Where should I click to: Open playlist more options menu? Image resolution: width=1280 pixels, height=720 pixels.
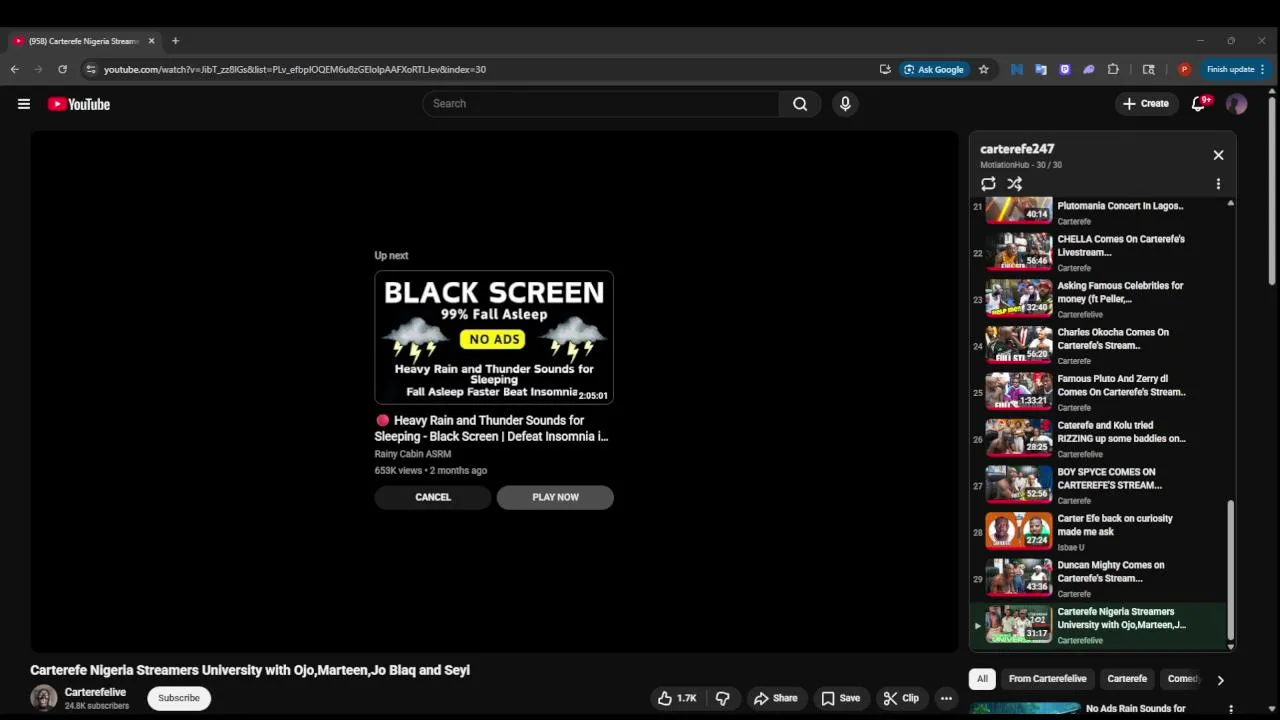(1218, 184)
